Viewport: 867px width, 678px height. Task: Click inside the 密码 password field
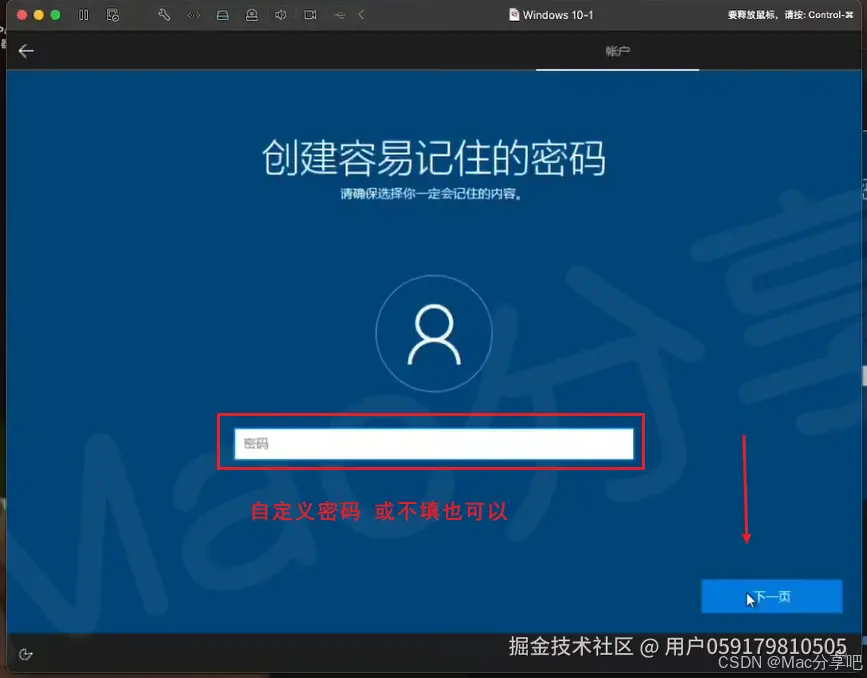click(x=432, y=442)
